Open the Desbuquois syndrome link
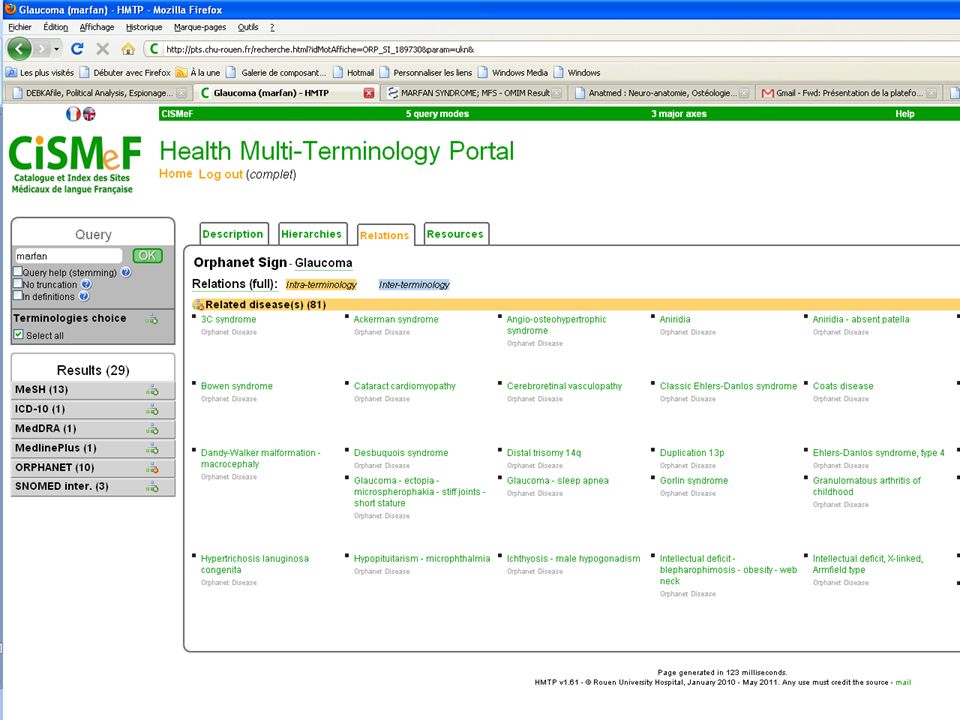 [401, 453]
